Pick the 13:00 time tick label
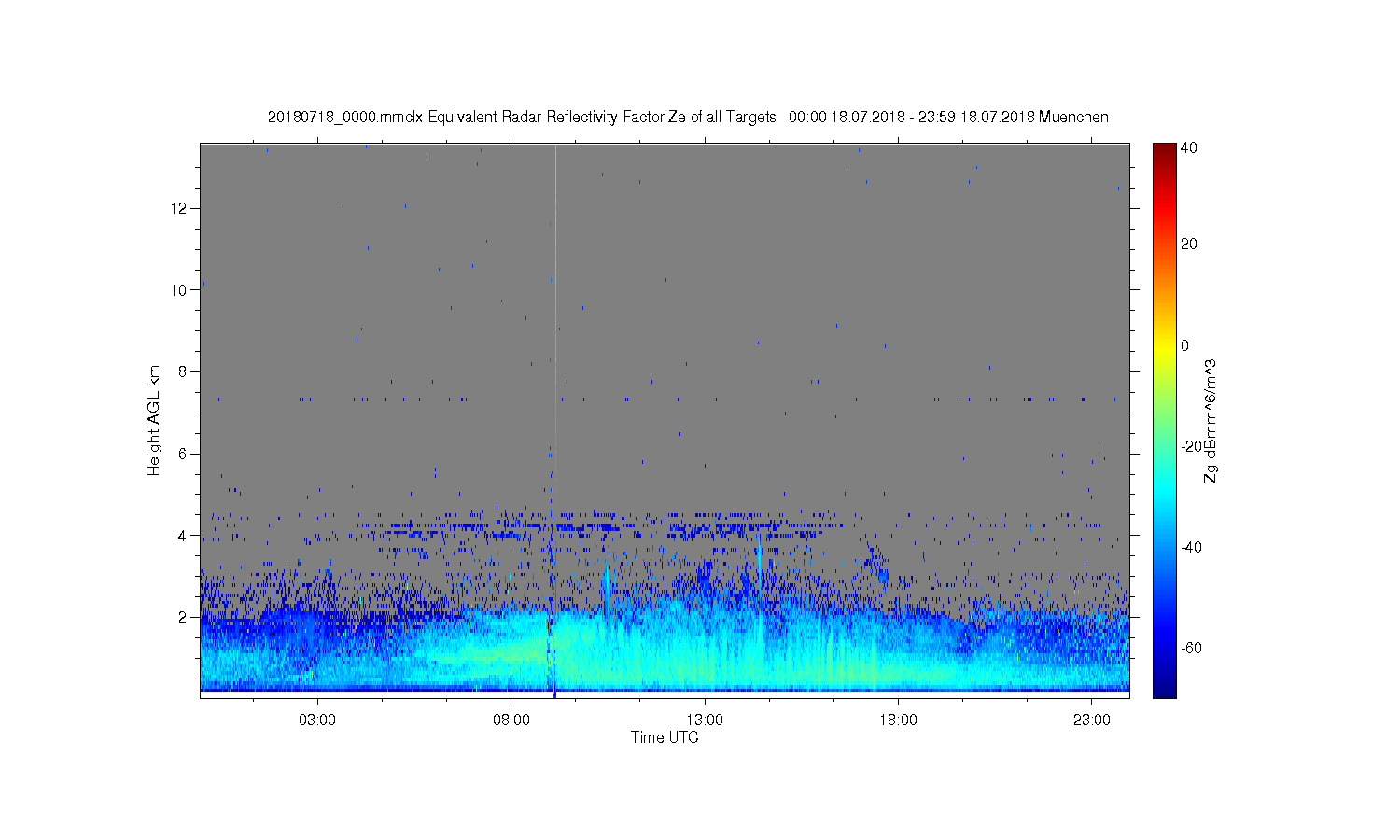Image resolution: width=1400 pixels, height=840 pixels. tap(705, 721)
